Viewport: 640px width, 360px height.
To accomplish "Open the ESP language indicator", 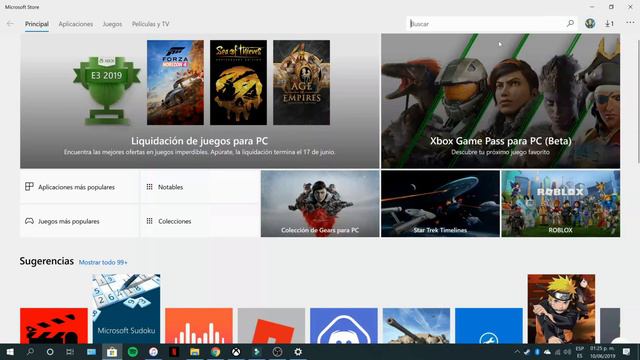I will pyautogui.click(x=580, y=352).
